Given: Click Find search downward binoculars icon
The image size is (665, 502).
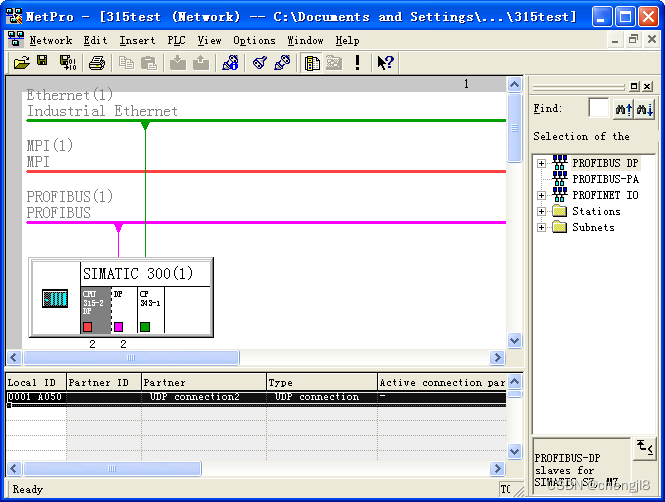Looking at the screenshot, I should click(x=645, y=109).
